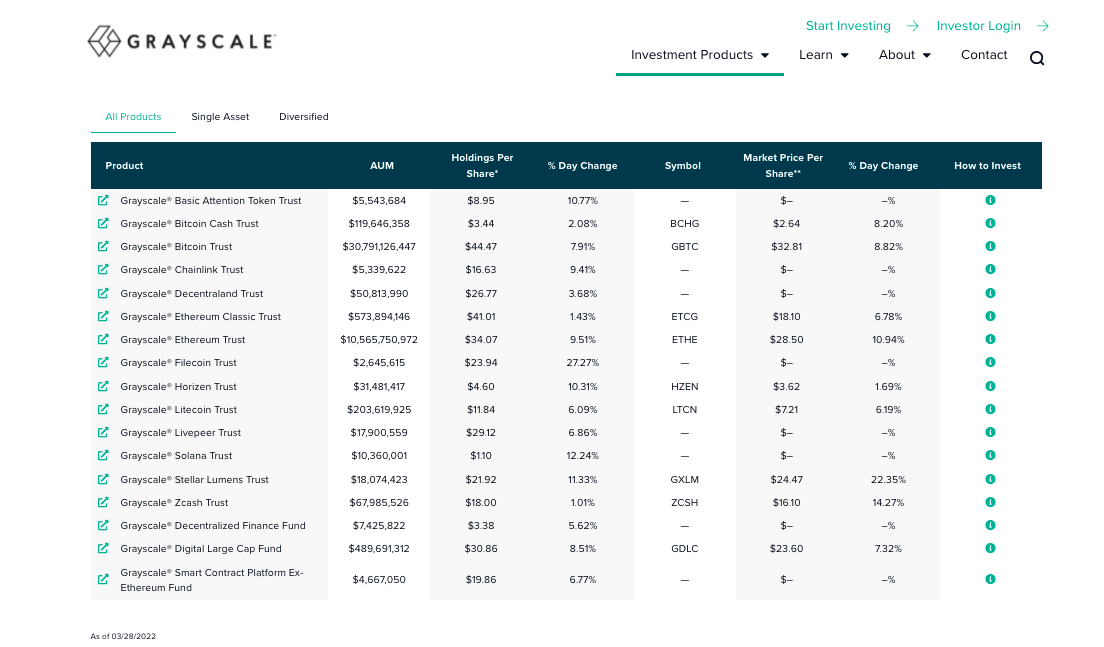Select the All Products tab
Screen dimensions: 1104x647
click(x=133, y=117)
